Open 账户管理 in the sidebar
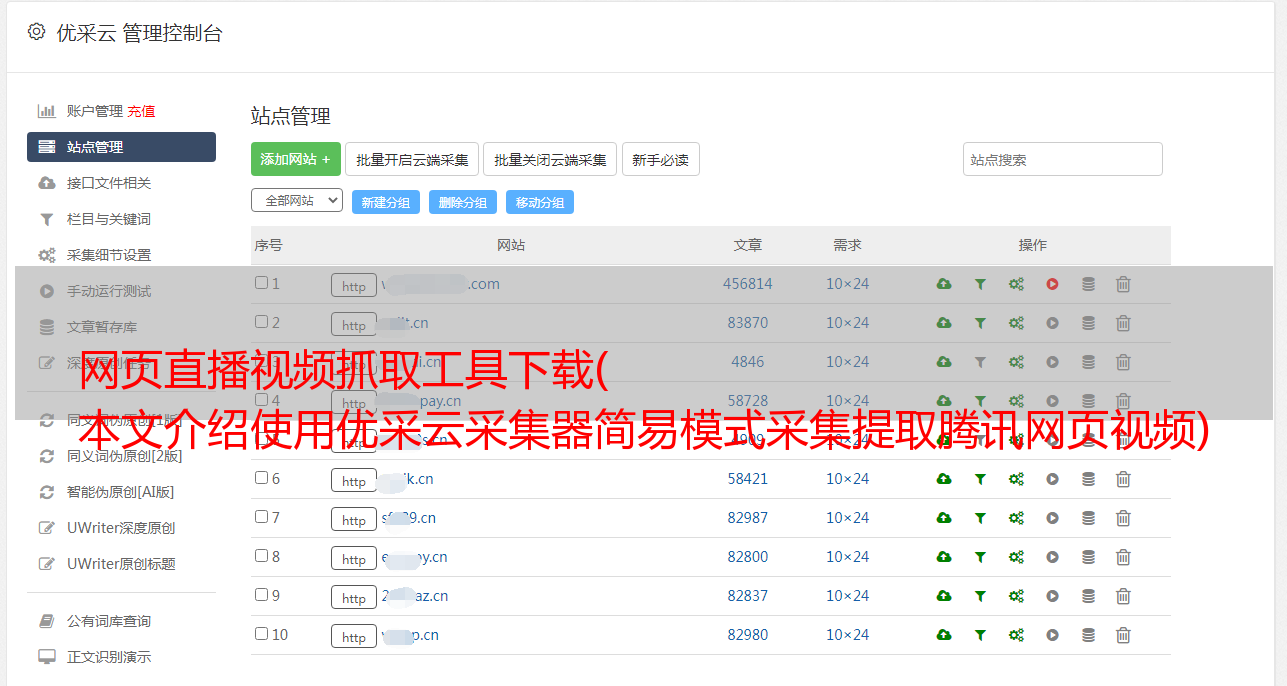This screenshot has width=1287, height=686. [x=94, y=111]
